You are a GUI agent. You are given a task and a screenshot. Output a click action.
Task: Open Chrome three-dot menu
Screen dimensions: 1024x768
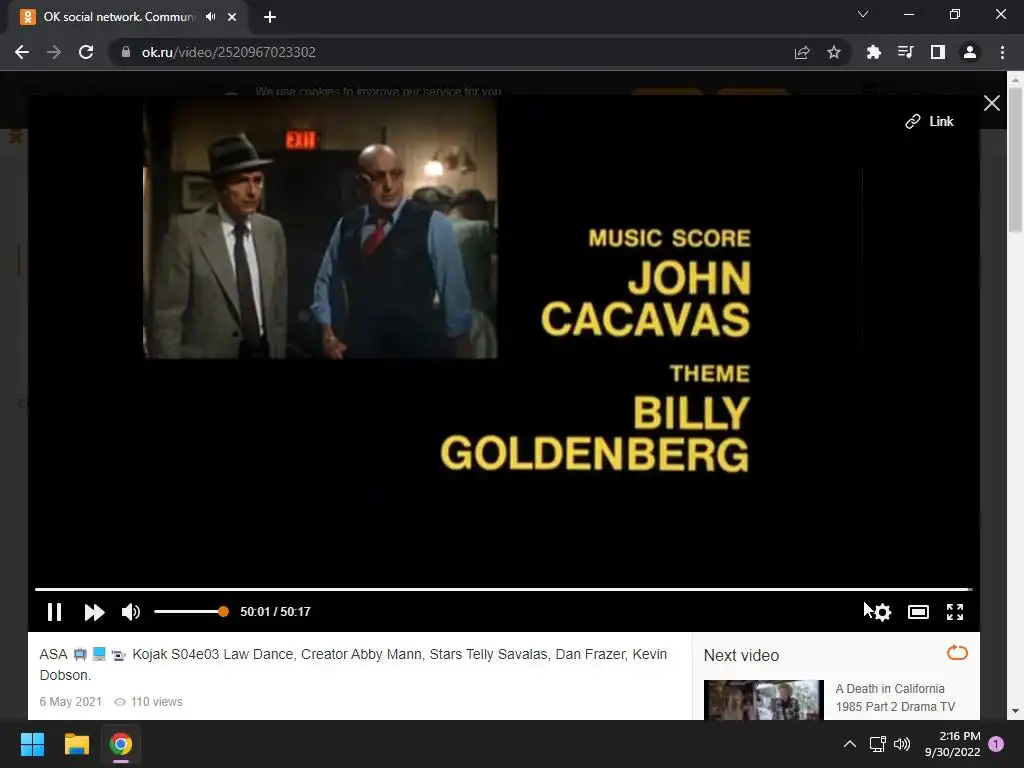[x=1002, y=52]
